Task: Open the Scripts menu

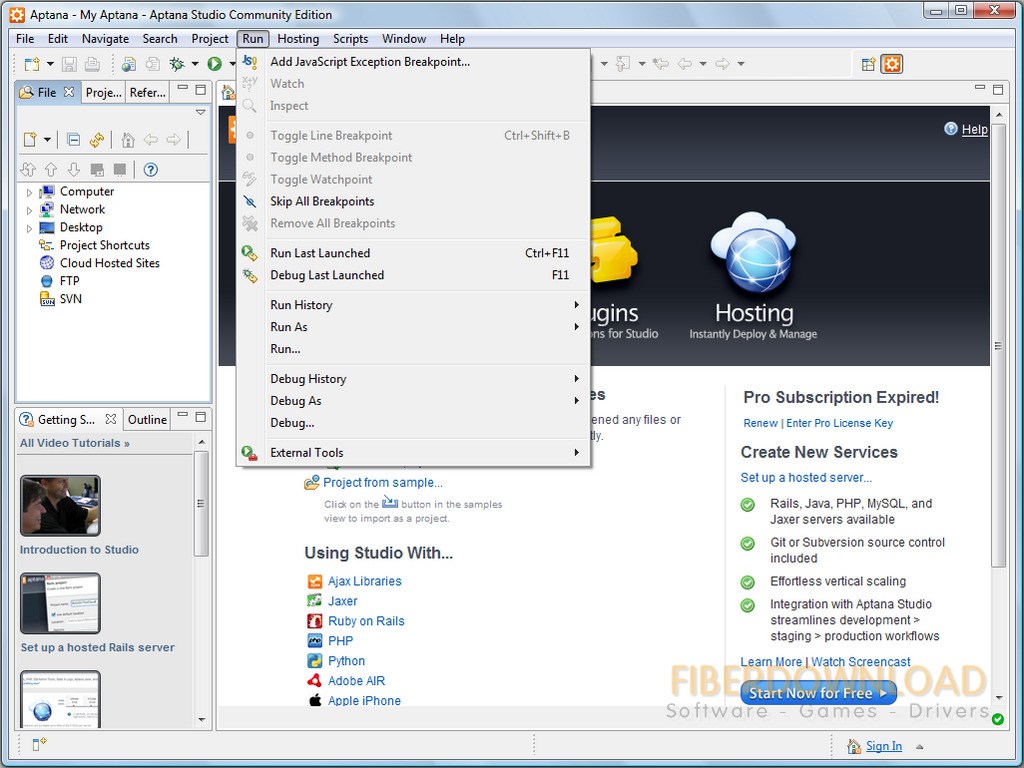Action: 351,39
